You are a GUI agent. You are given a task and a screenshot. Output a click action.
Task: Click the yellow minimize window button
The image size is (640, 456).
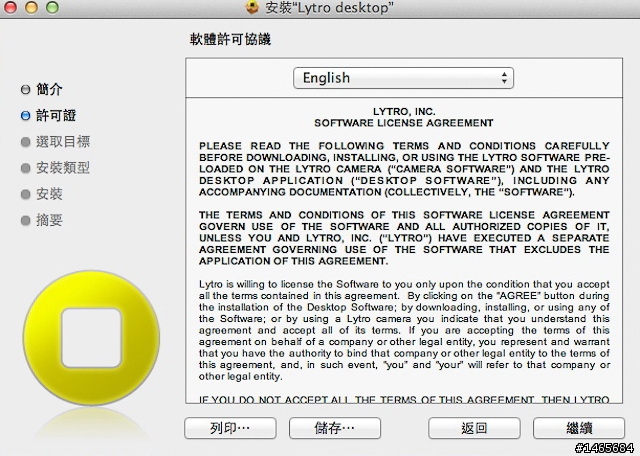(31, 7)
